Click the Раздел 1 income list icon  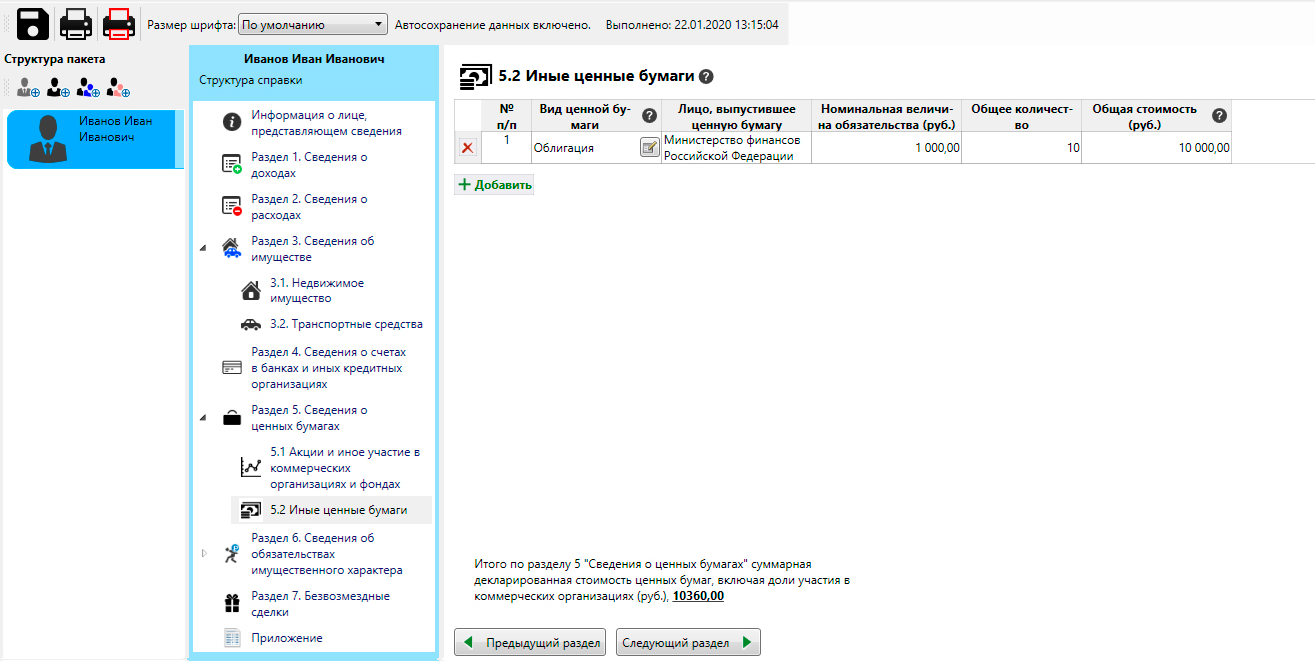coord(232,165)
